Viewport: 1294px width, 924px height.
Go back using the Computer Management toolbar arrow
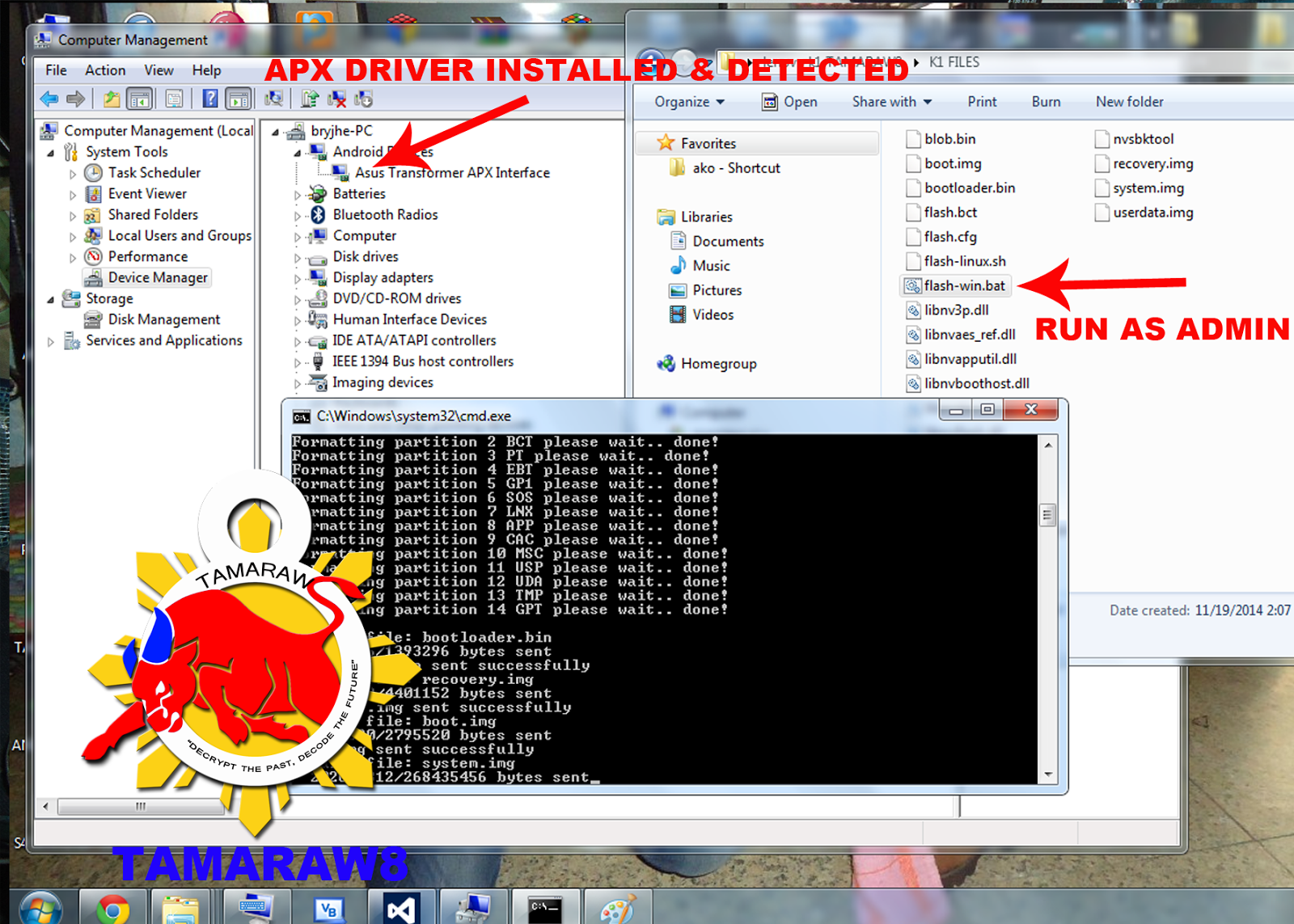tap(49, 99)
